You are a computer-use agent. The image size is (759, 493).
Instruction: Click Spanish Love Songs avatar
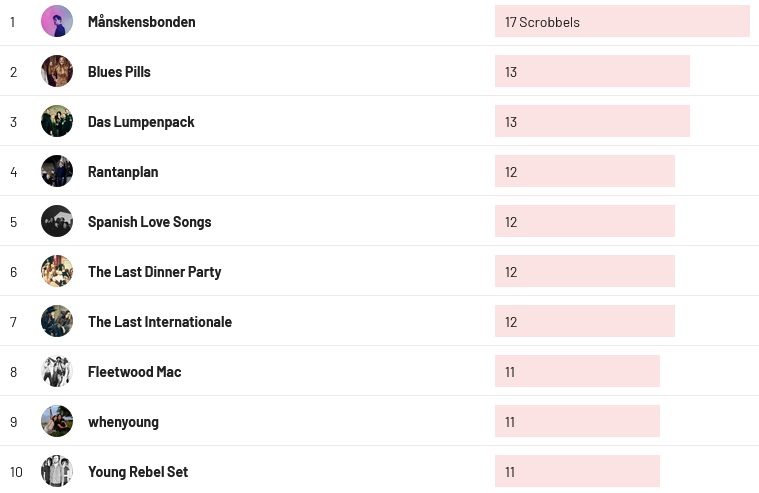pyautogui.click(x=57, y=221)
